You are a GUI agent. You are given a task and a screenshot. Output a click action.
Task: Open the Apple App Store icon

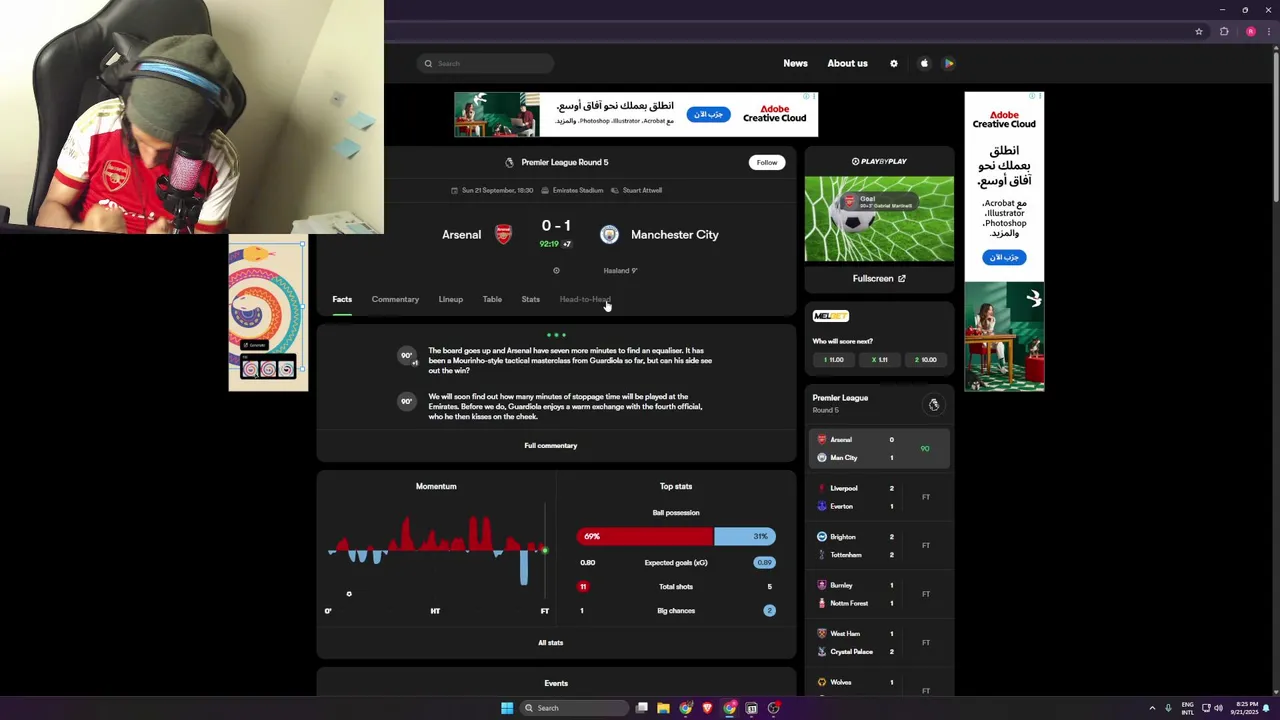[924, 63]
